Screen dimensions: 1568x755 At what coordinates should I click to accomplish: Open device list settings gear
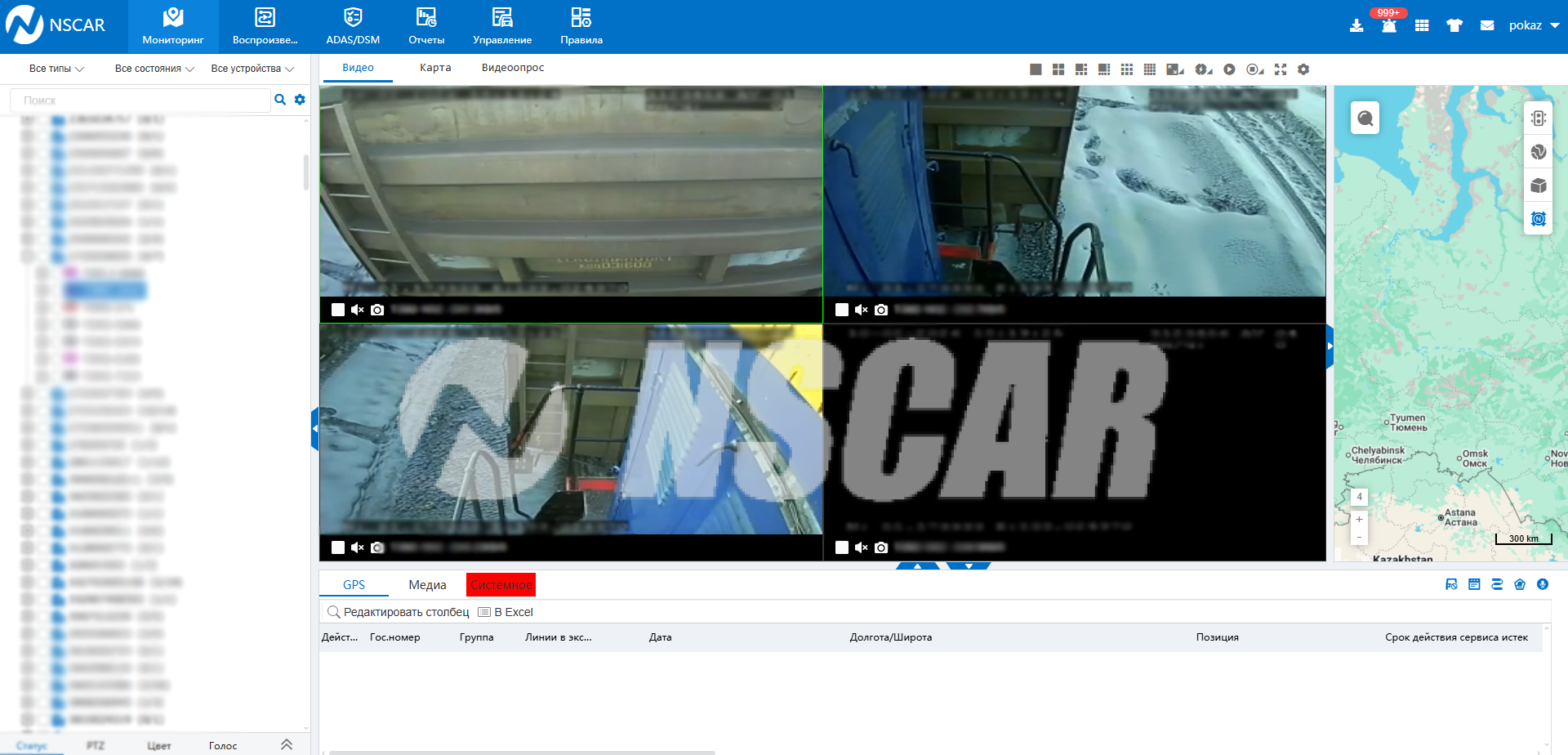[300, 100]
